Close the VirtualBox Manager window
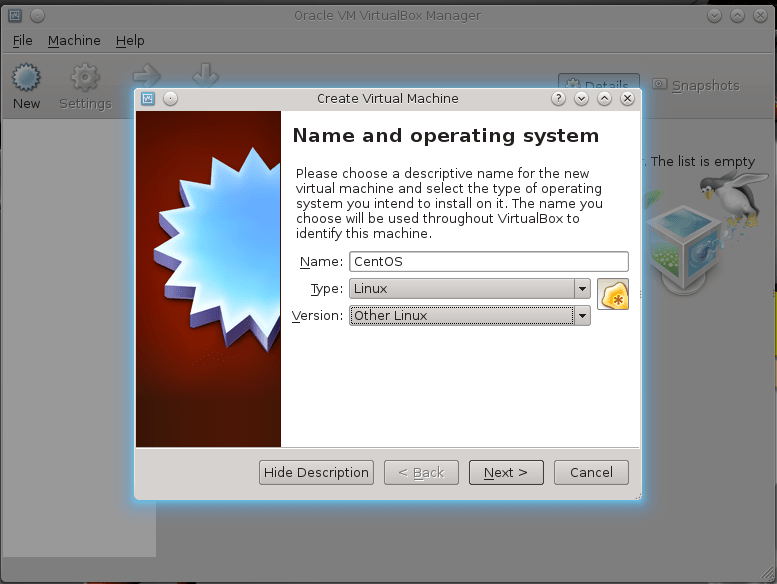The width and height of the screenshot is (777, 584). (760, 16)
